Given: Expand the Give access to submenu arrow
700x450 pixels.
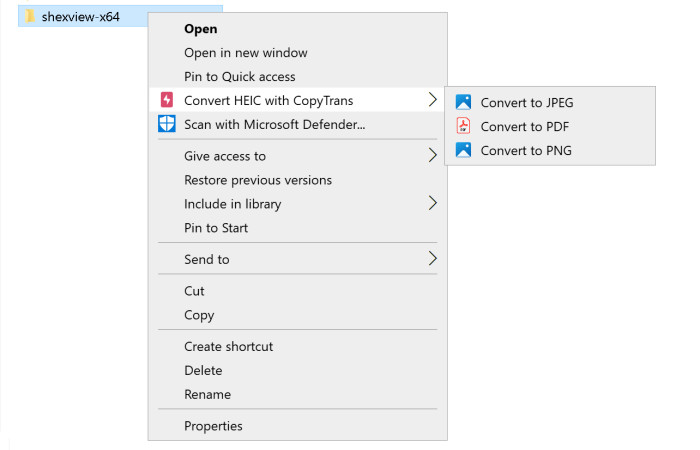Looking at the screenshot, I should (432, 156).
